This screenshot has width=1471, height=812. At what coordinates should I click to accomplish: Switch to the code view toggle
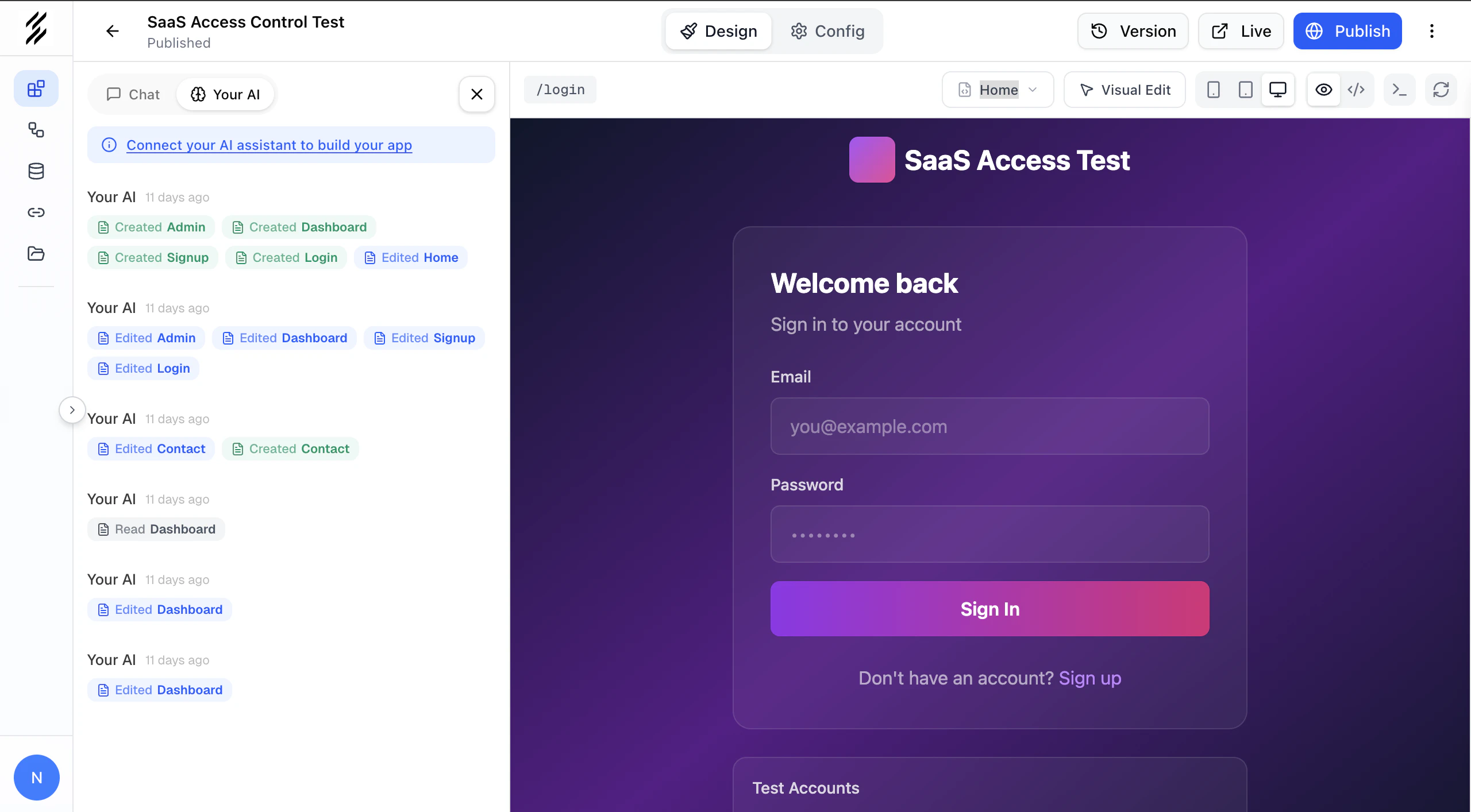pos(1356,90)
